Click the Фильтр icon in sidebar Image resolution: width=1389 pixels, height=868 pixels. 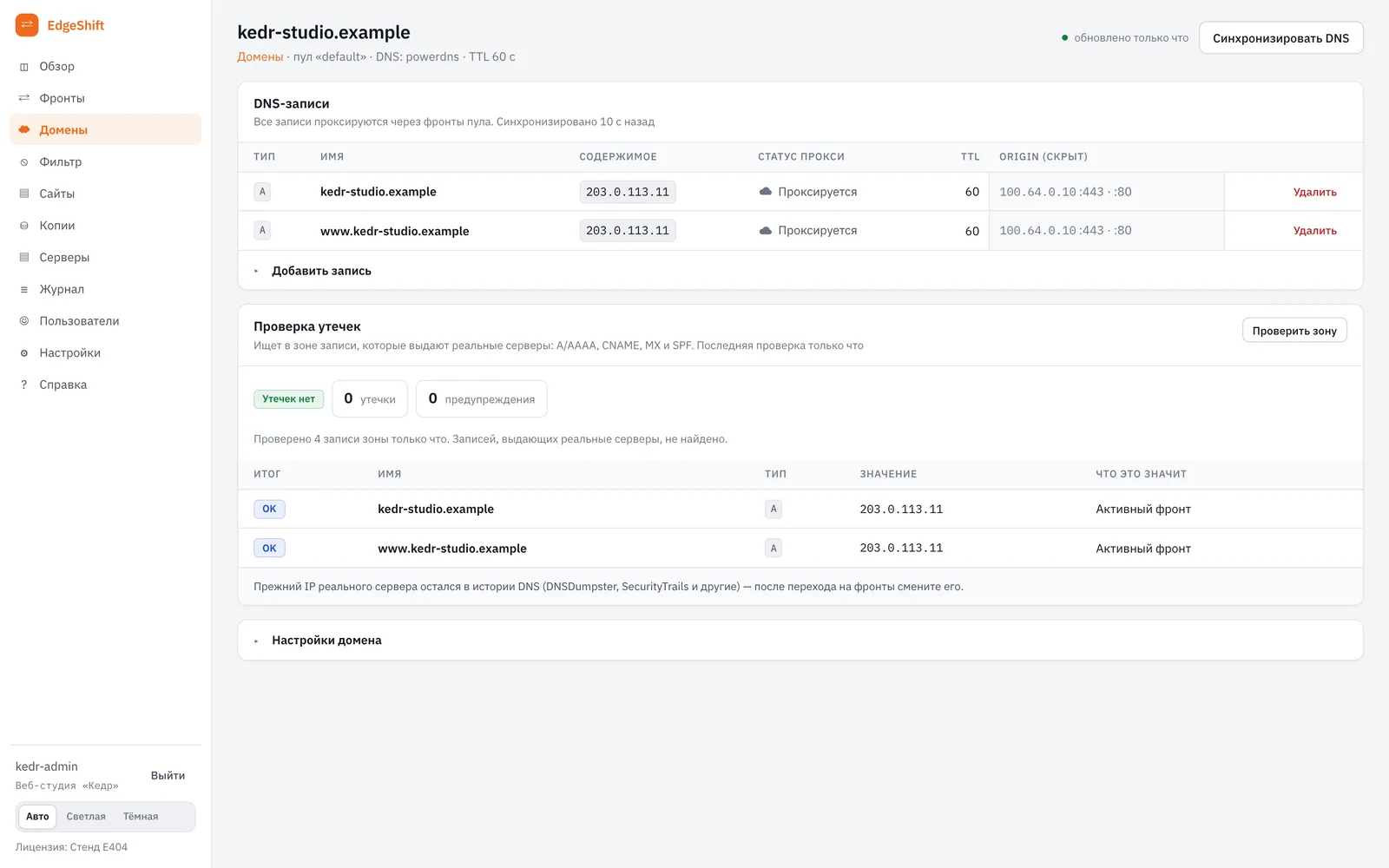pyautogui.click(x=24, y=162)
